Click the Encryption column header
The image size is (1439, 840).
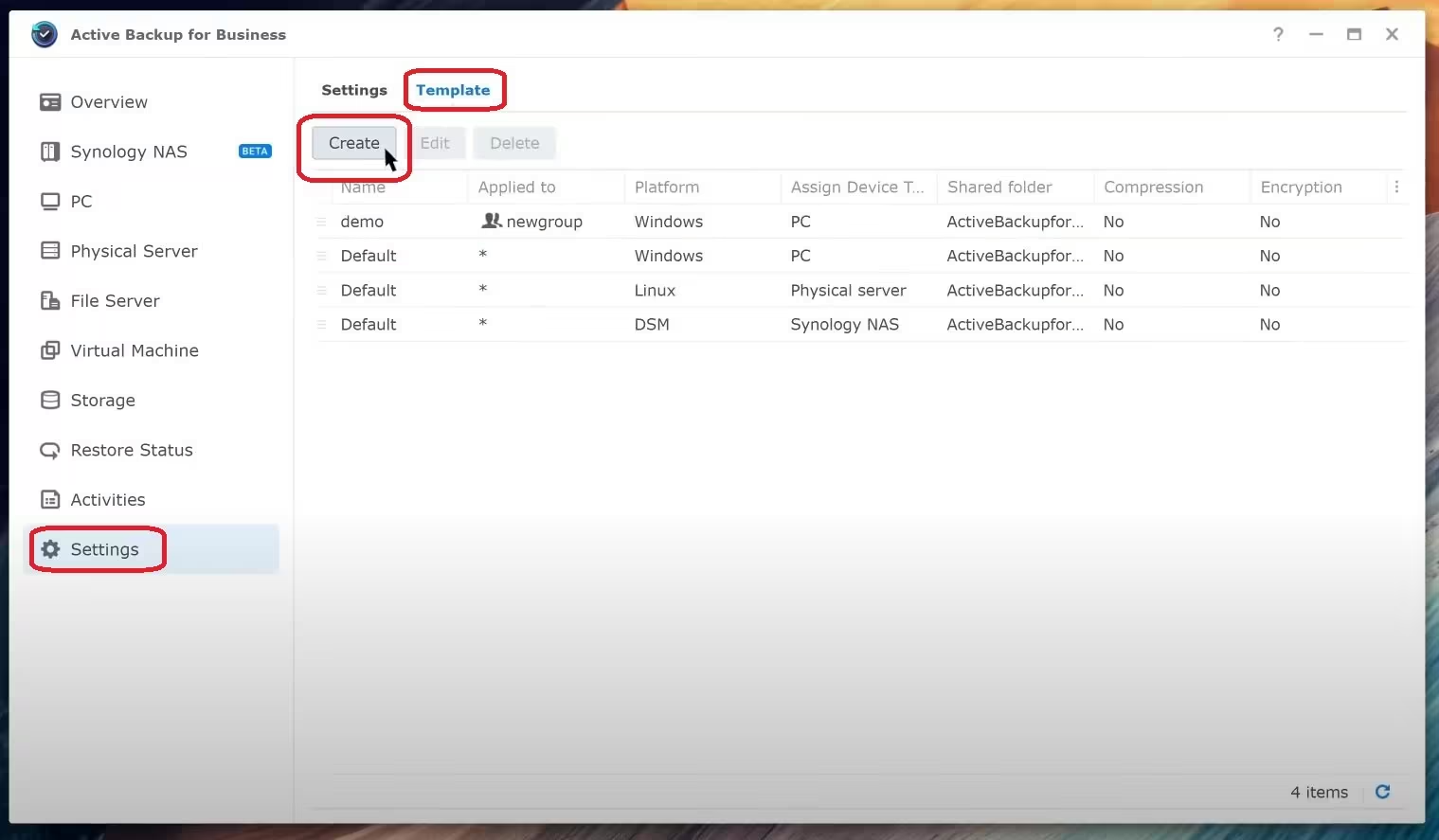point(1302,188)
